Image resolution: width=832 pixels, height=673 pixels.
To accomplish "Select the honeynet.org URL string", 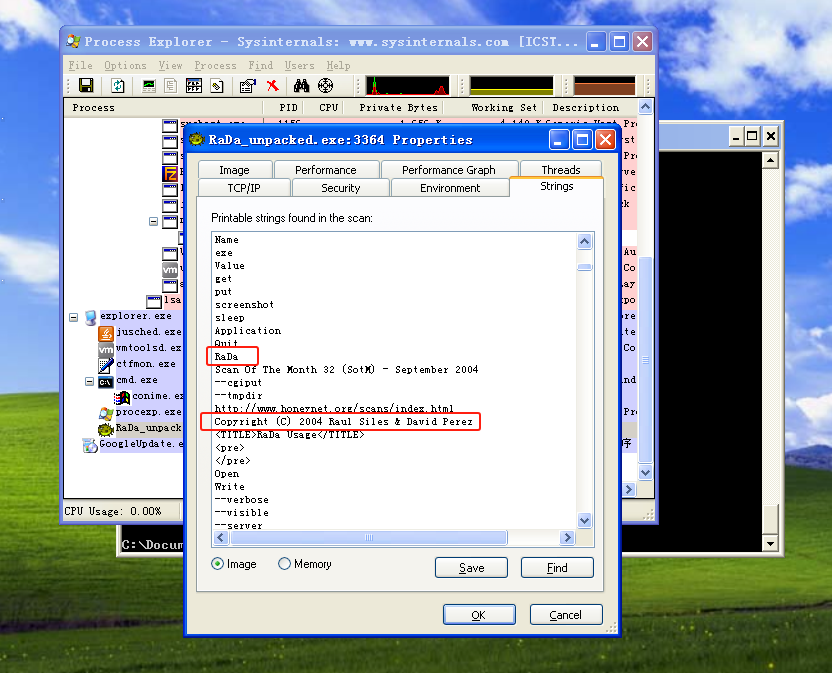I will click(x=334, y=408).
